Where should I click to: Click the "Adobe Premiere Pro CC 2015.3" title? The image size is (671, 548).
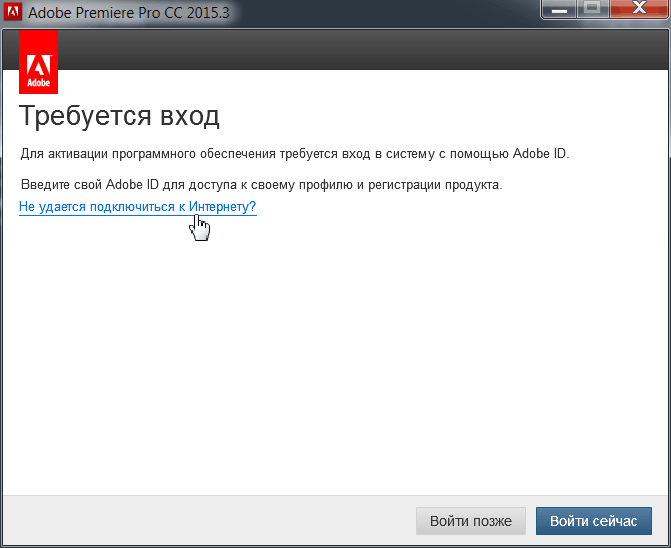129,13
